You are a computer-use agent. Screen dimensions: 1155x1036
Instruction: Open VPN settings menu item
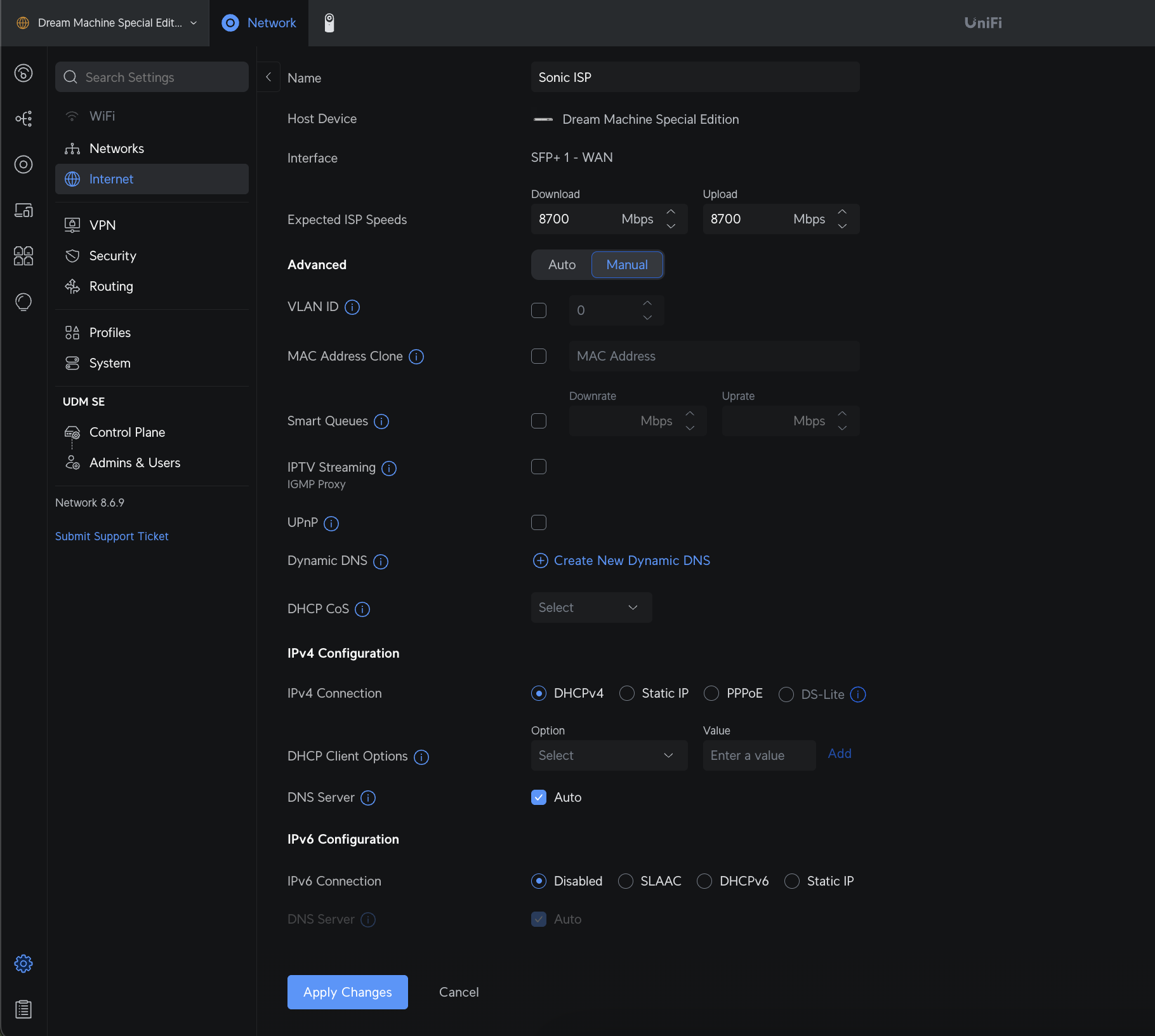[152, 225]
